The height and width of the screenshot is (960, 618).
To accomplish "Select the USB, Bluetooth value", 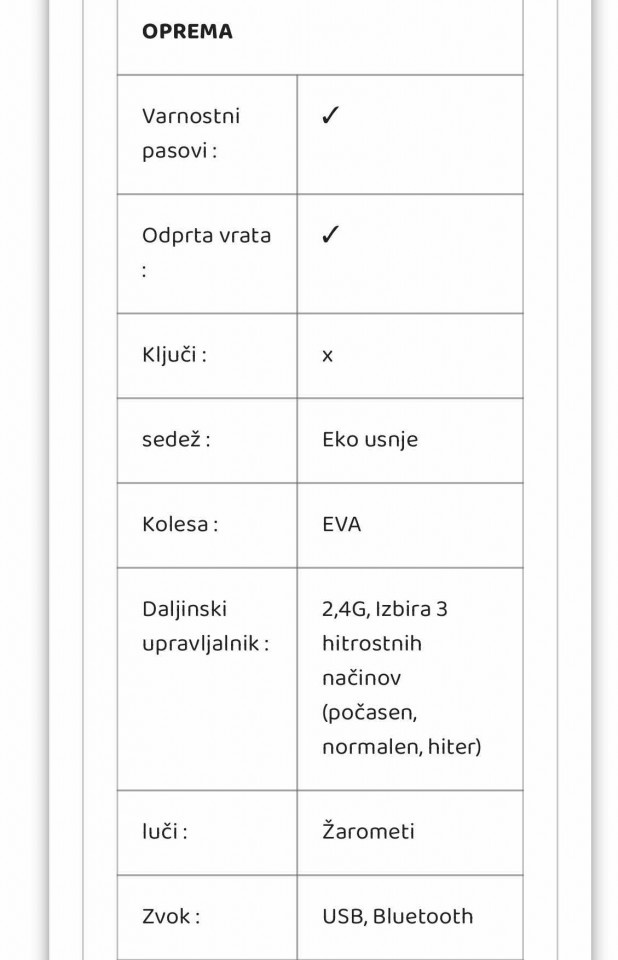I will (398, 916).
